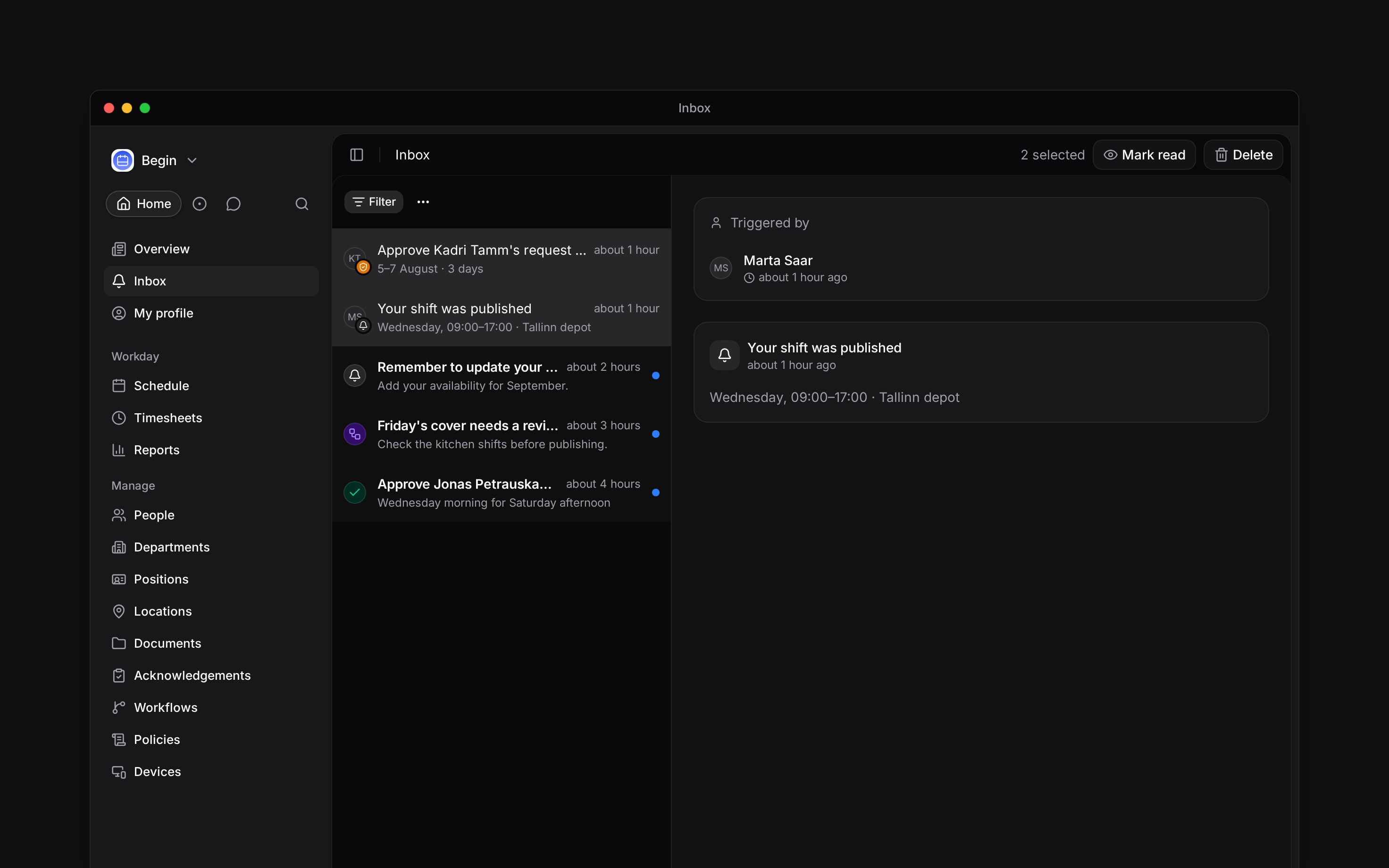Click the Departments building icon
The image size is (1389, 868).
coord(119,547)
